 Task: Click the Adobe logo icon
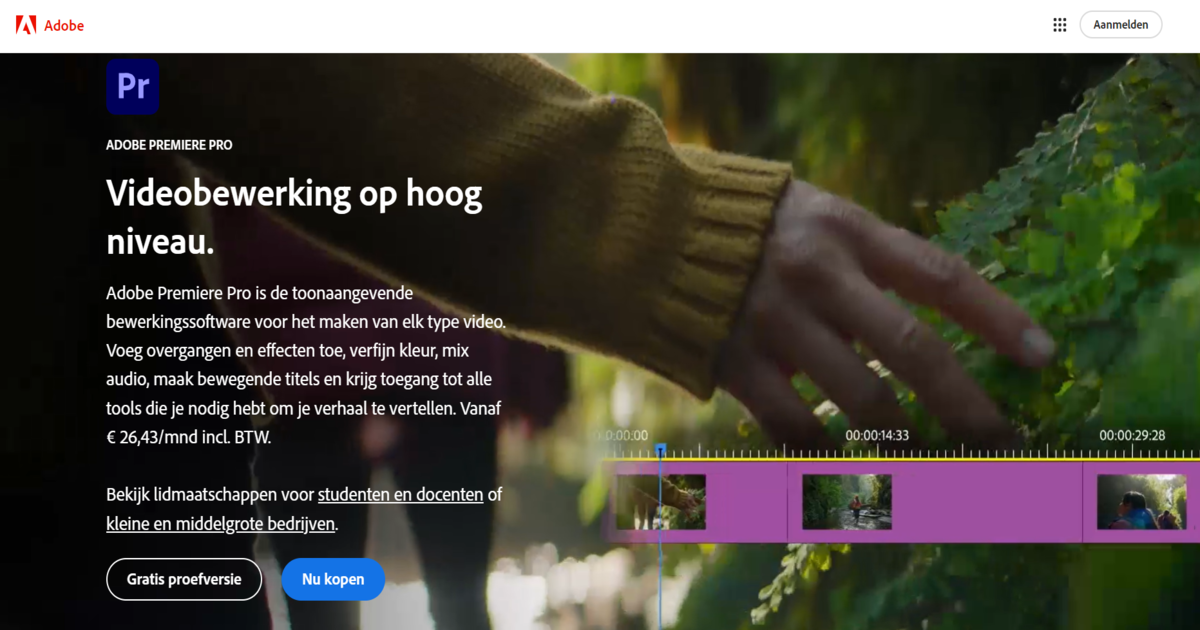tap(26, 25)
